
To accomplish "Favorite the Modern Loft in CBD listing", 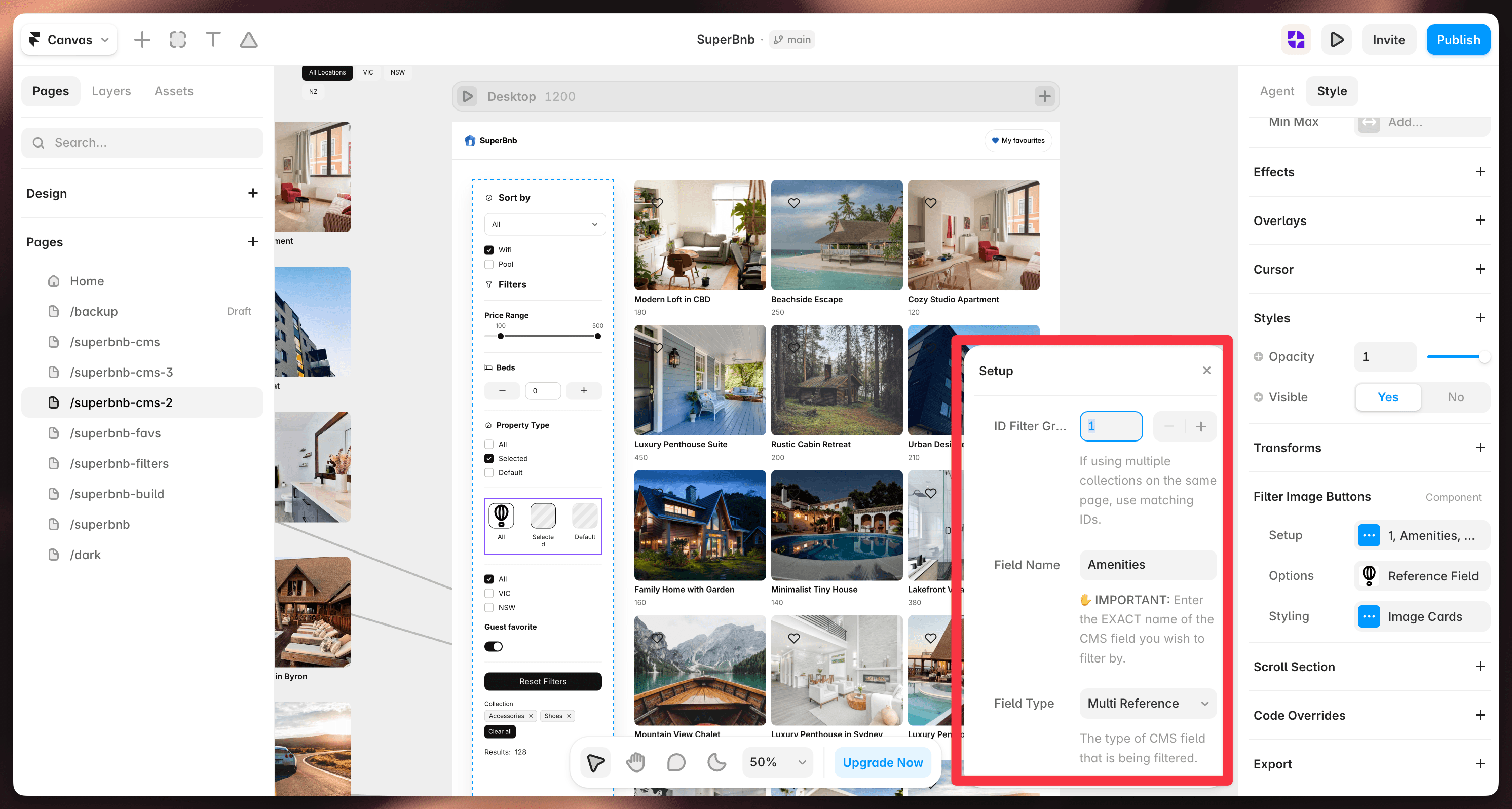I will 657,203.
